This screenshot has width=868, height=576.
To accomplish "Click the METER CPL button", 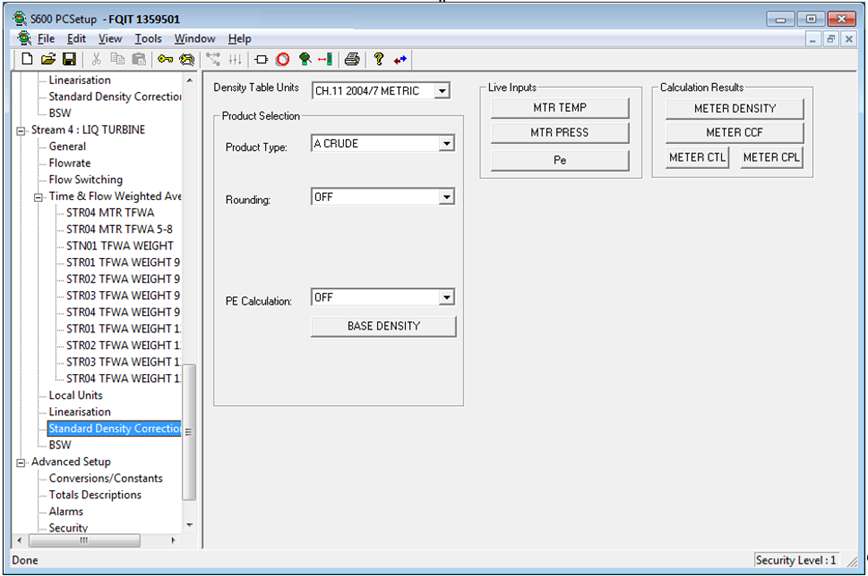I will [x=771, y=158].
